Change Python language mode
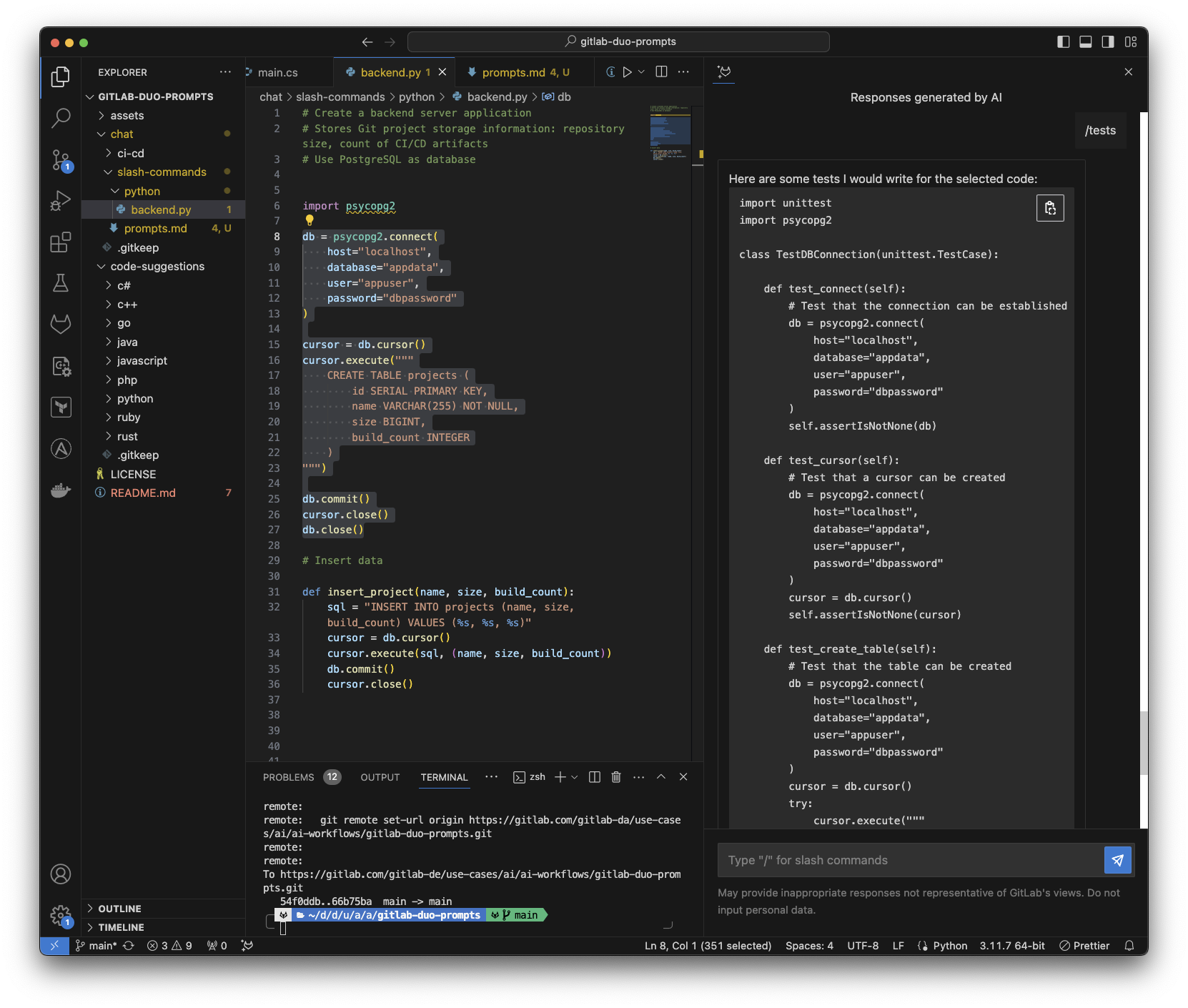This screenshot has height=1008, width=1188. pos(950,946)
